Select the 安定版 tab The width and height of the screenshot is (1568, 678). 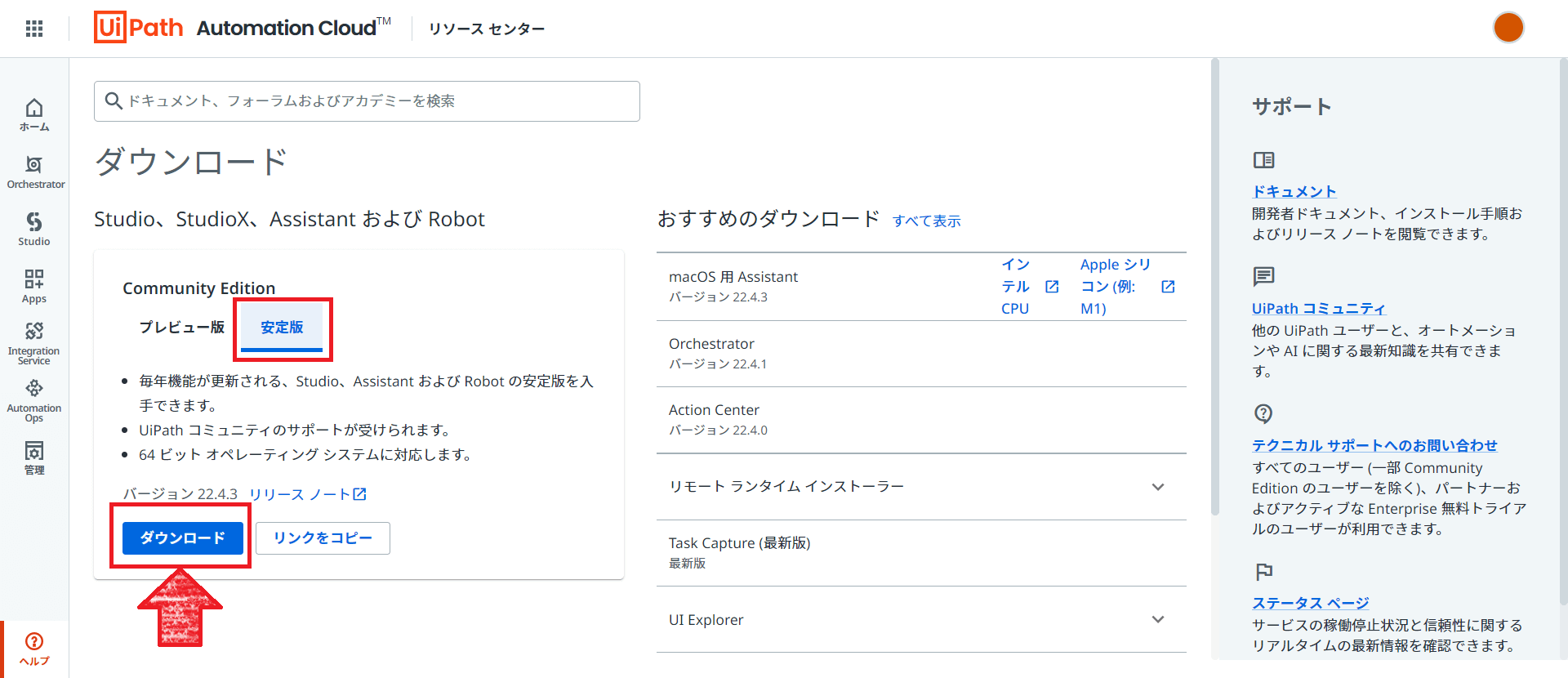(x=282, y=327)
